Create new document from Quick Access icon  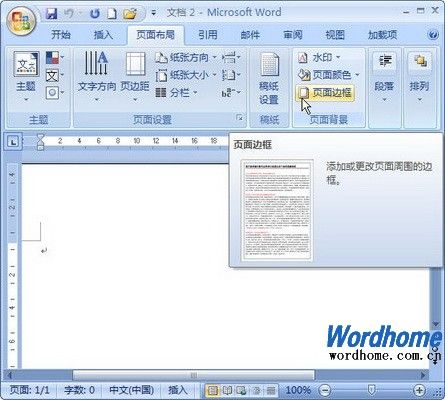(x=112, y=14)
